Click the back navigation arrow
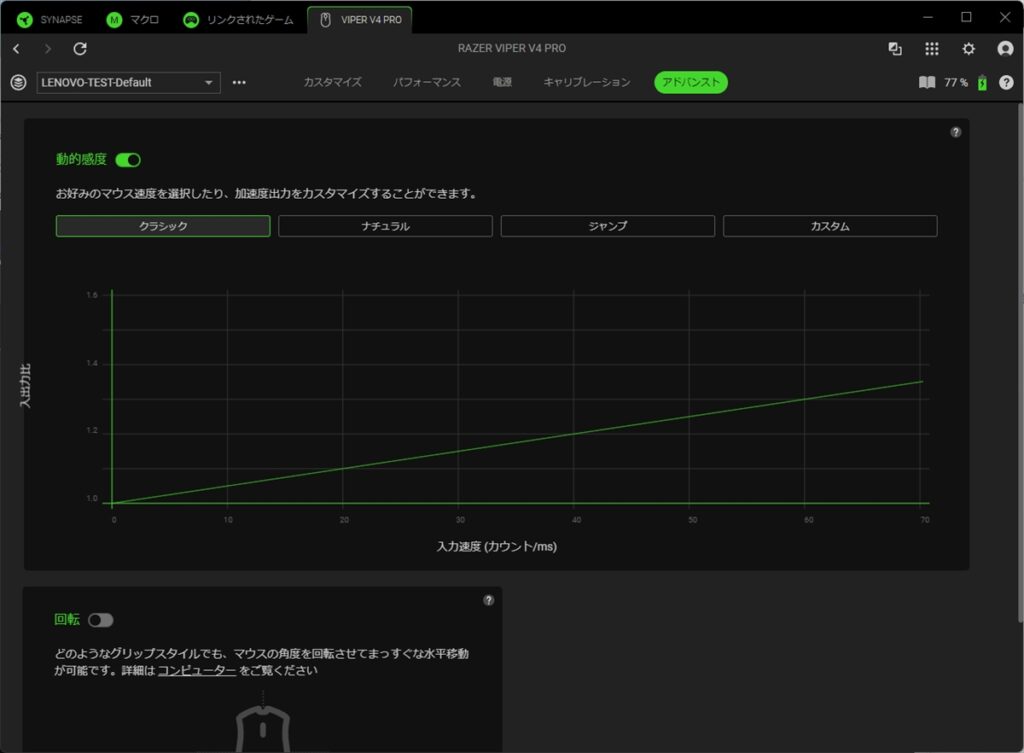This screenshot has height=753, width=1024. (16, 49)
